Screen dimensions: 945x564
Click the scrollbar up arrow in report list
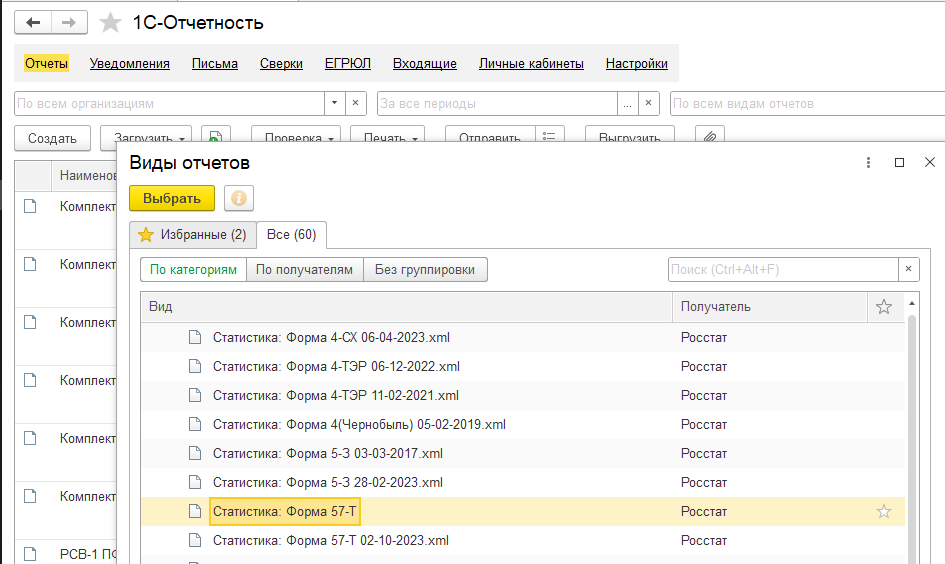[x=912, y=303]
